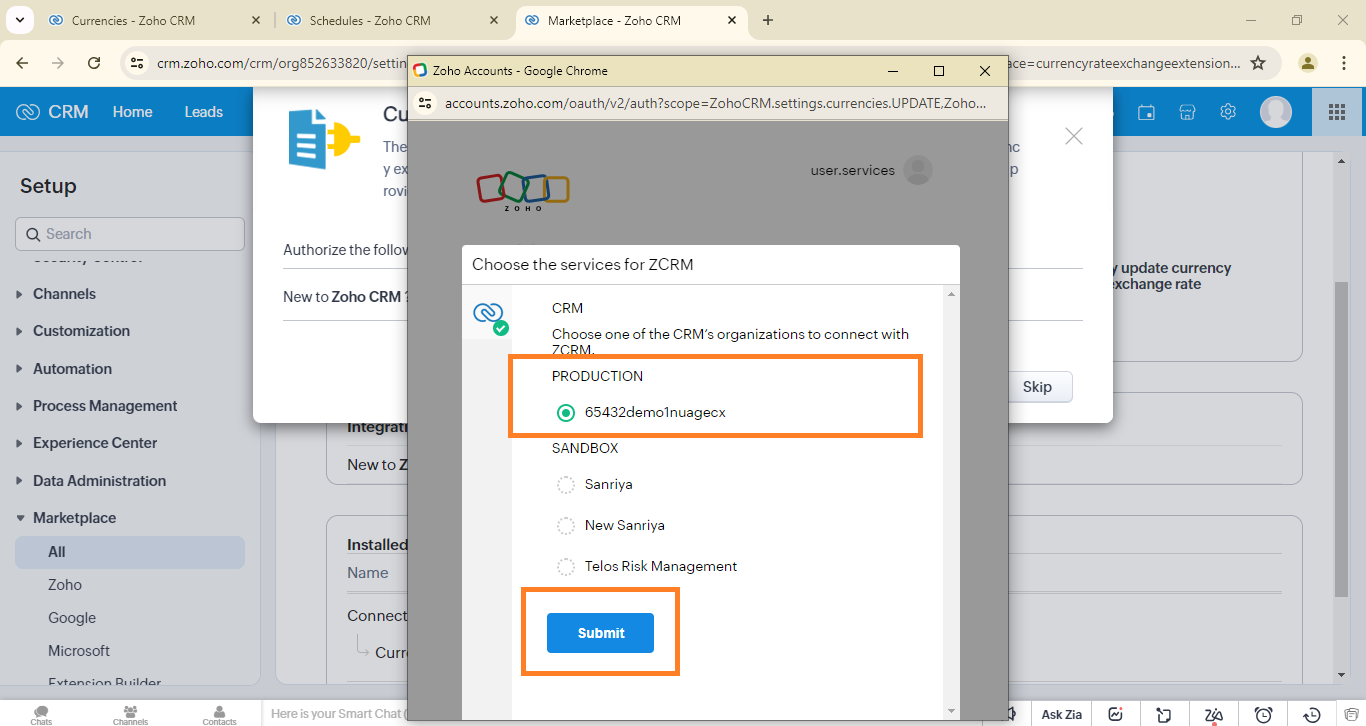This screenshot has height=726, width=1366.
Task: Open the reminders alarm clock icon
Action: tap(1264, 715)
